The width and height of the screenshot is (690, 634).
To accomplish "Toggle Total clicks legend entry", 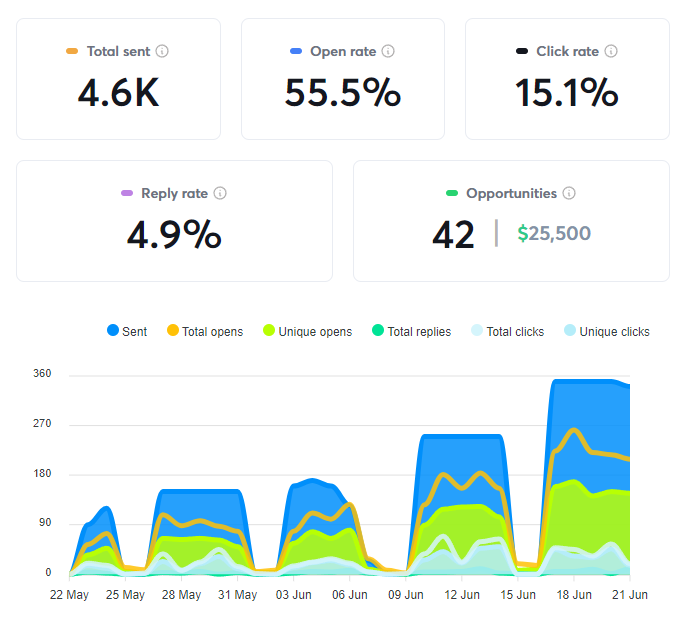I will [x=507, y=331].
